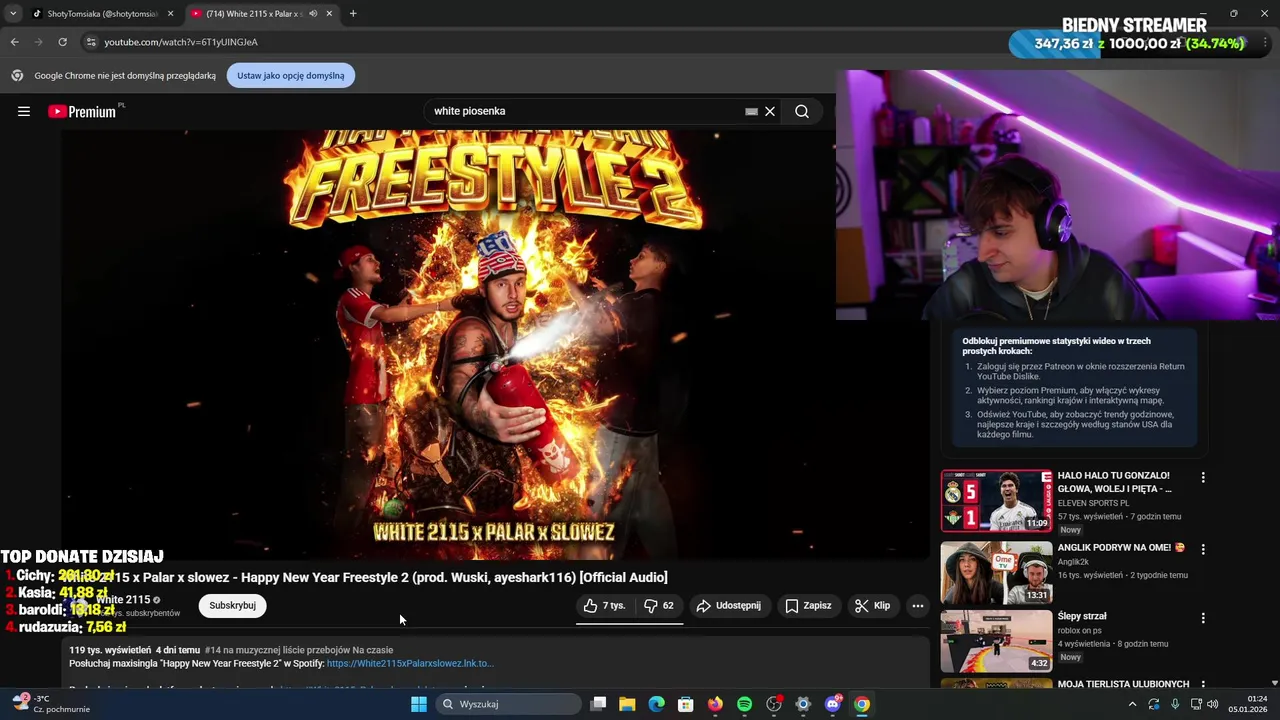Click the video player Freestyle 2 artwork

click(x=496, y=345)
